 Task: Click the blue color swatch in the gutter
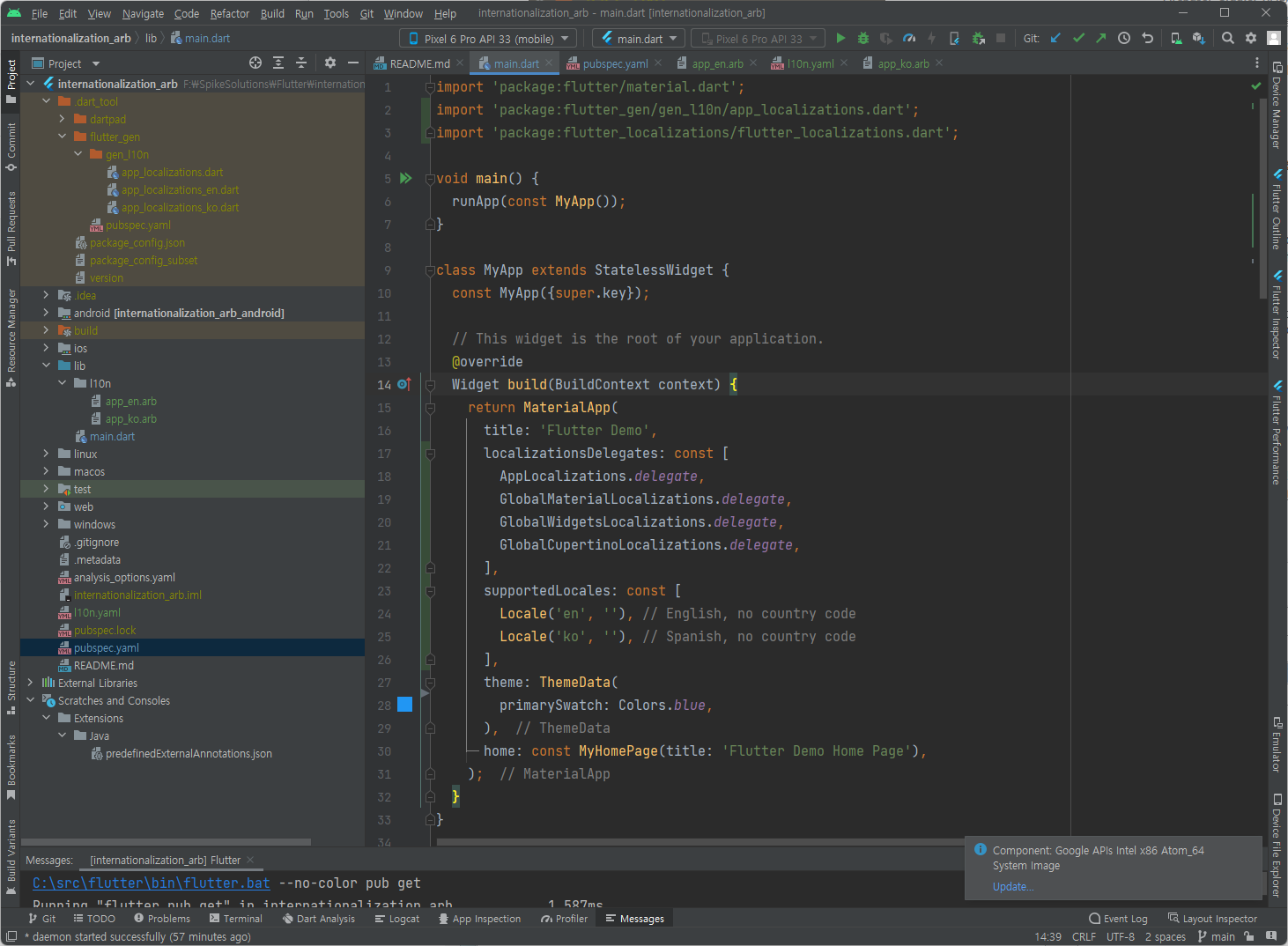click(x=405, y=705)
